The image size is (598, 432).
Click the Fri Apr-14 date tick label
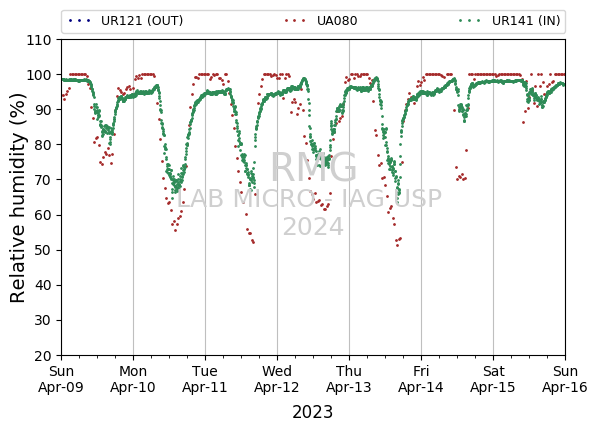pos(421,379)
